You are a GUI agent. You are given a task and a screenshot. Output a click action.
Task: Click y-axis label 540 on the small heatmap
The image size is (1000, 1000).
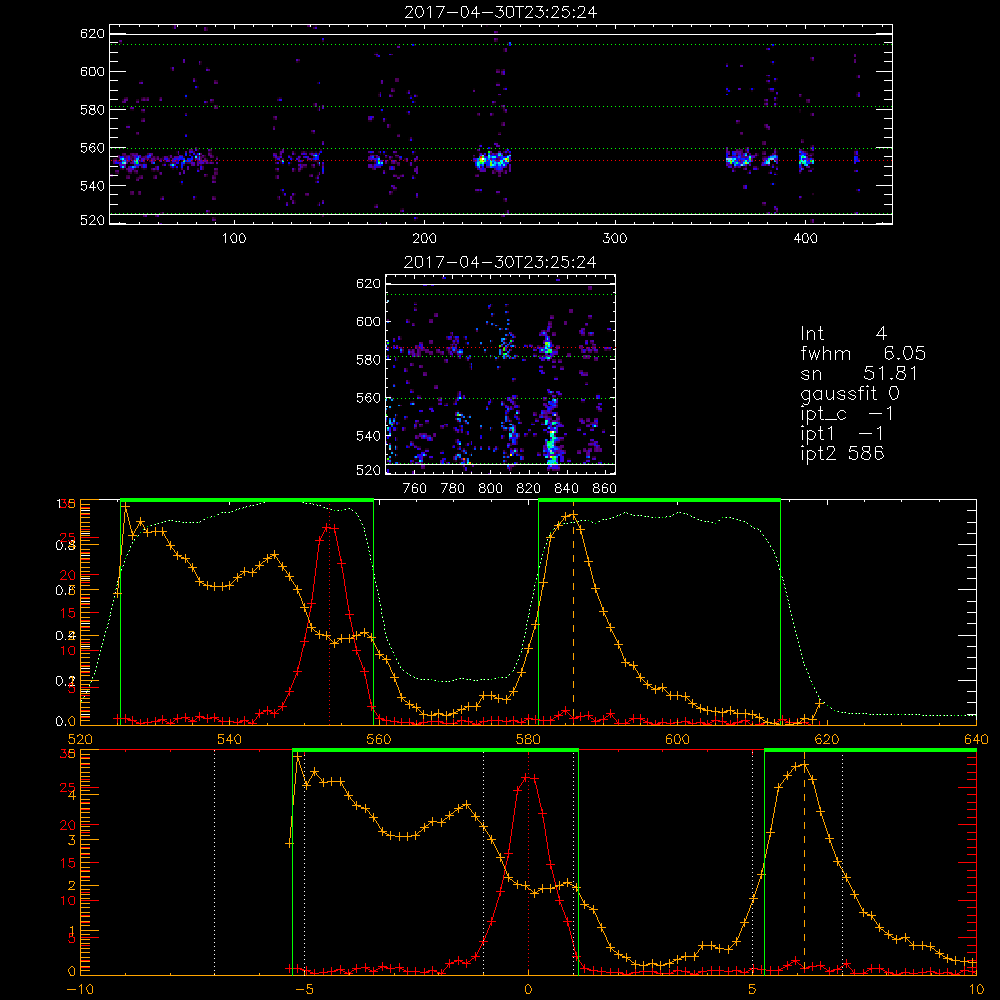tap(368, 436)
